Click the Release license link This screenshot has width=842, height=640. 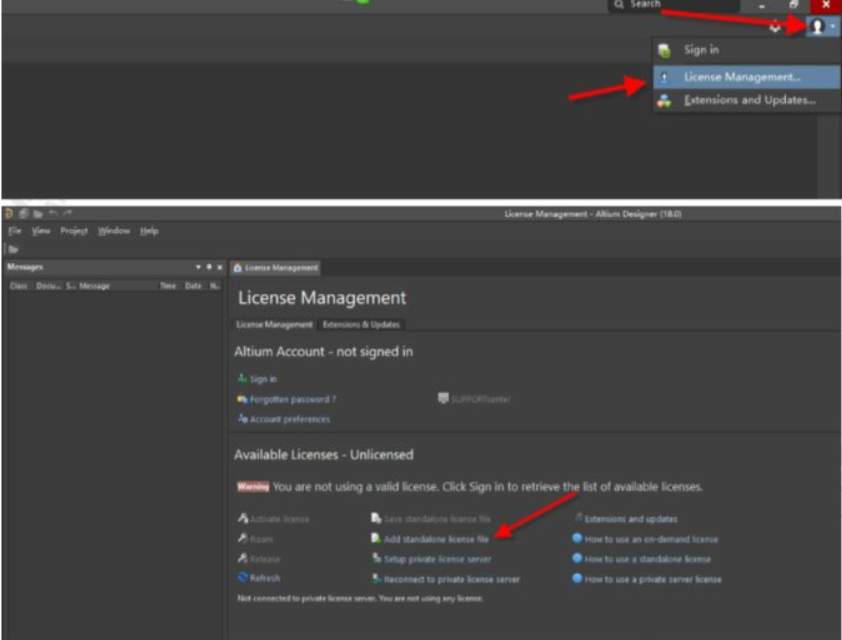pos(265,559)
